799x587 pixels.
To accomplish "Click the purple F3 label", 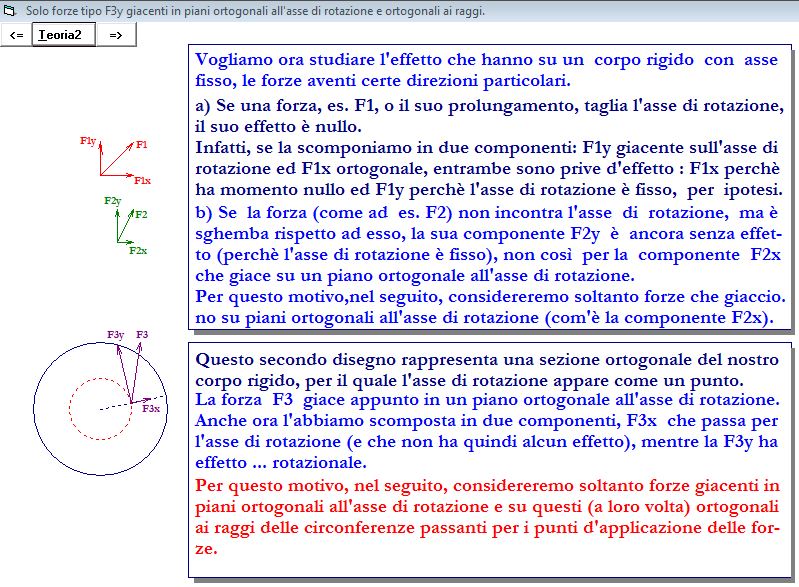I will (x=142, y=334).
